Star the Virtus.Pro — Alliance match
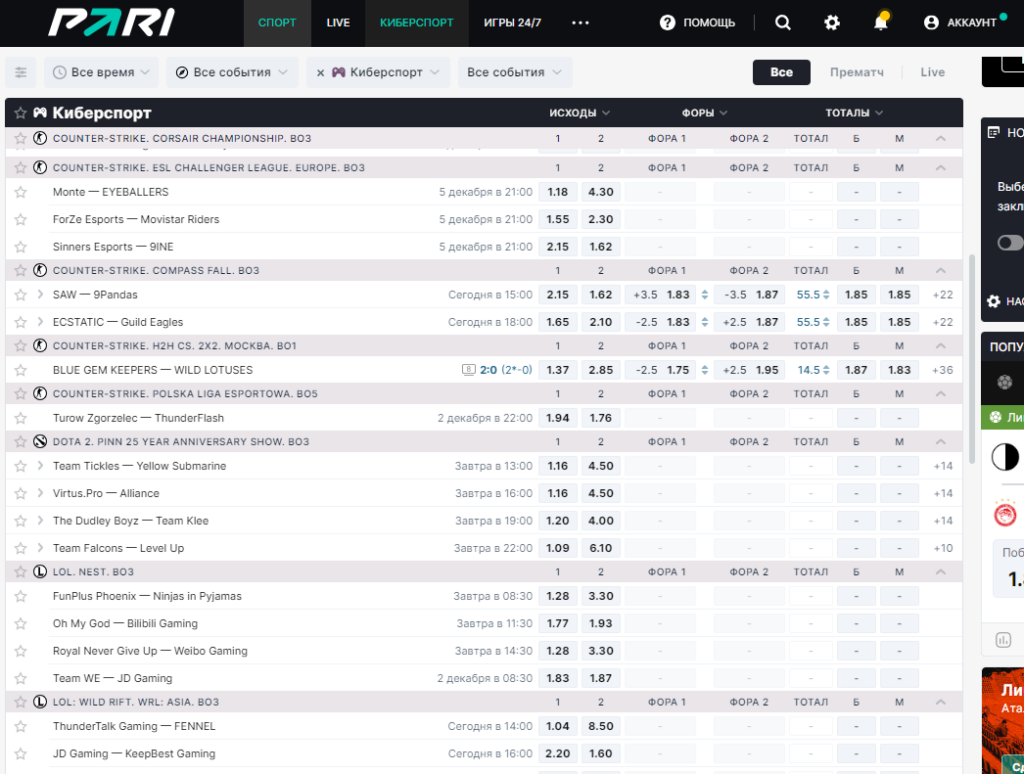Image resolution: width=1024 pixels, height=774 pixels. [20, 493]
